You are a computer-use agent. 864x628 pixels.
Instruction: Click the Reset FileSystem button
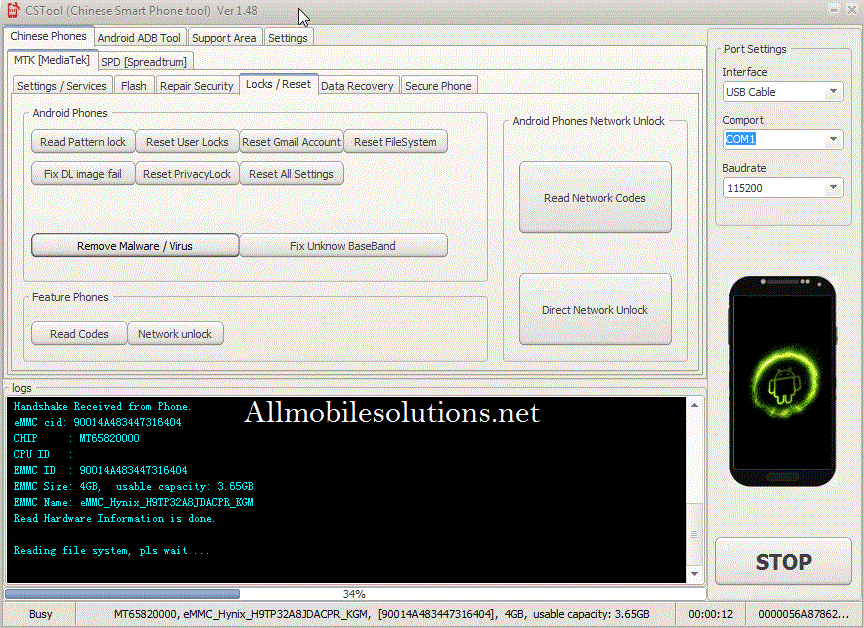pyautogui.click(x=395, y=142)
